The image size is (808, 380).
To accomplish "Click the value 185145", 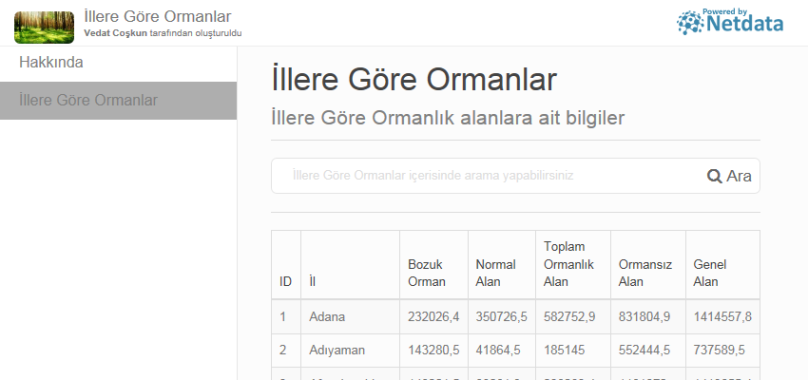I will click(x=564, y=350).
